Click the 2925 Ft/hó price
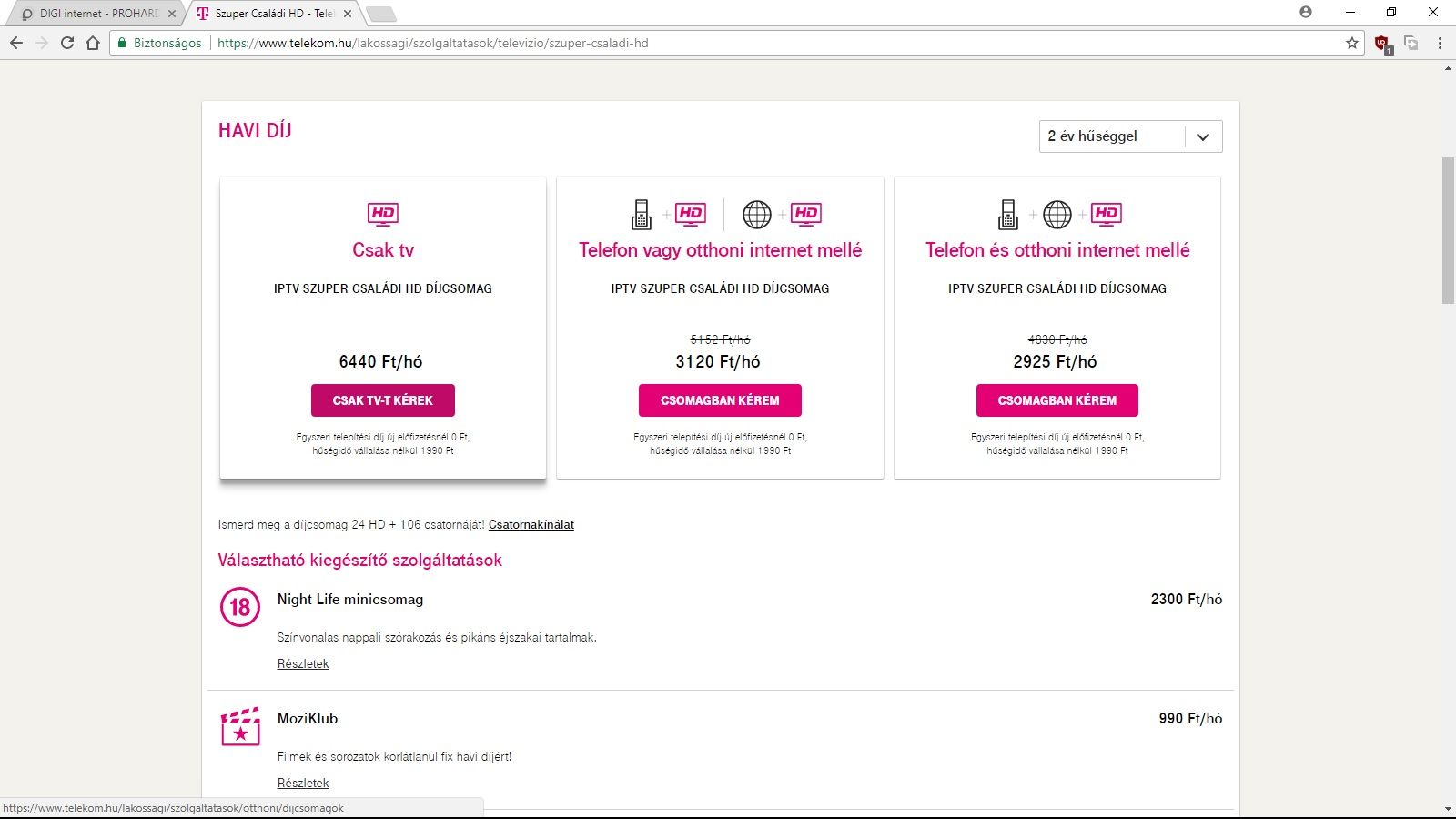 pyautogui.click(x=1056, y=362)
